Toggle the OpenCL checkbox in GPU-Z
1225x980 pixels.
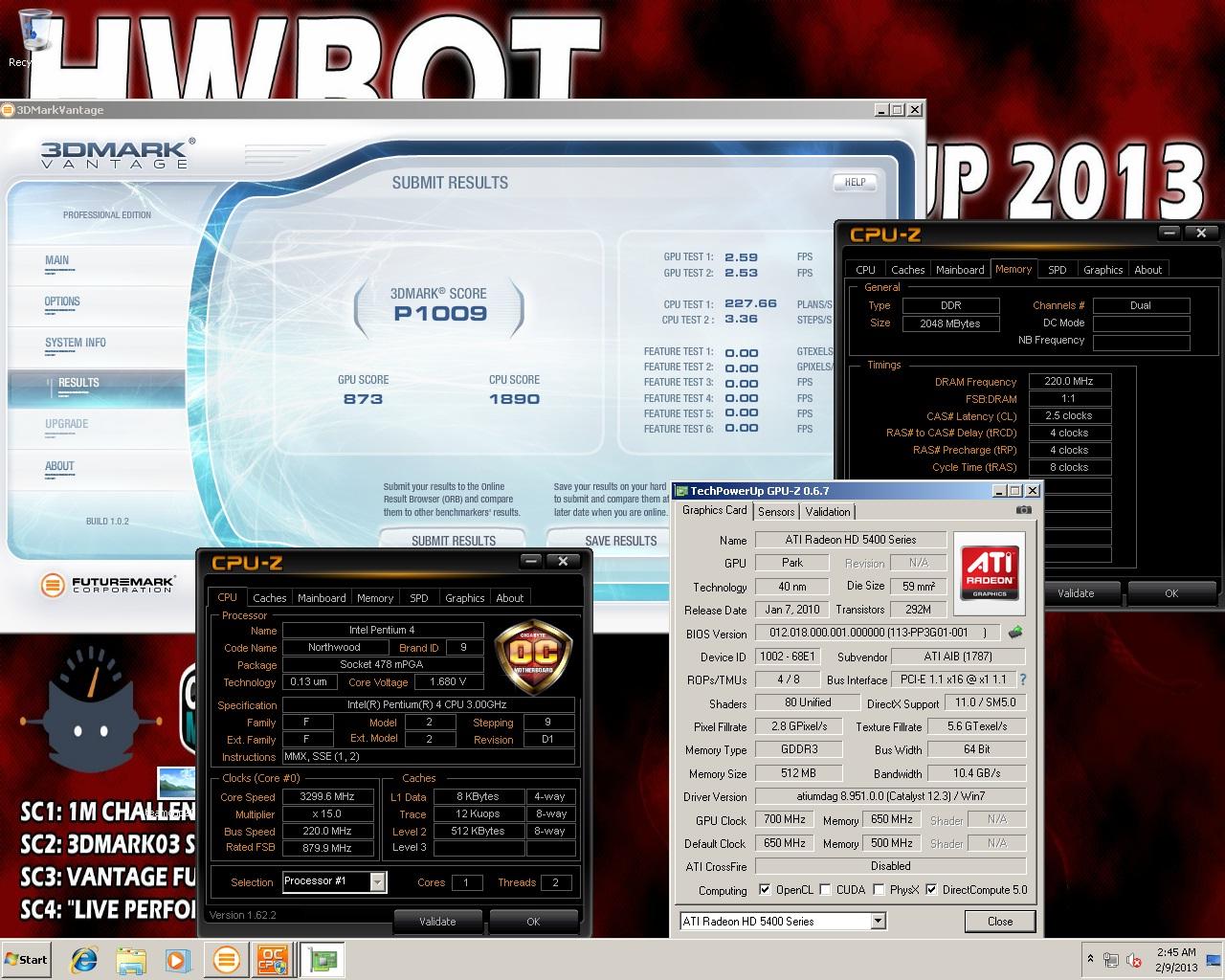click(x=765, y=890)
